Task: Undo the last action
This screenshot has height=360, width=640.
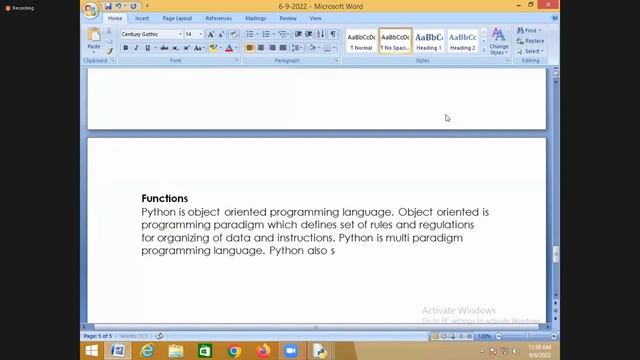Action: click(118, 6)
